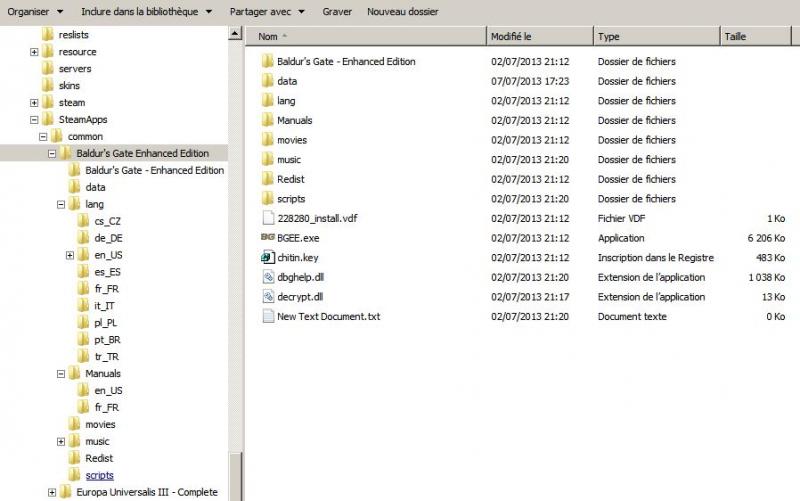Collapse the lang folder in tree

click(61, 204)
